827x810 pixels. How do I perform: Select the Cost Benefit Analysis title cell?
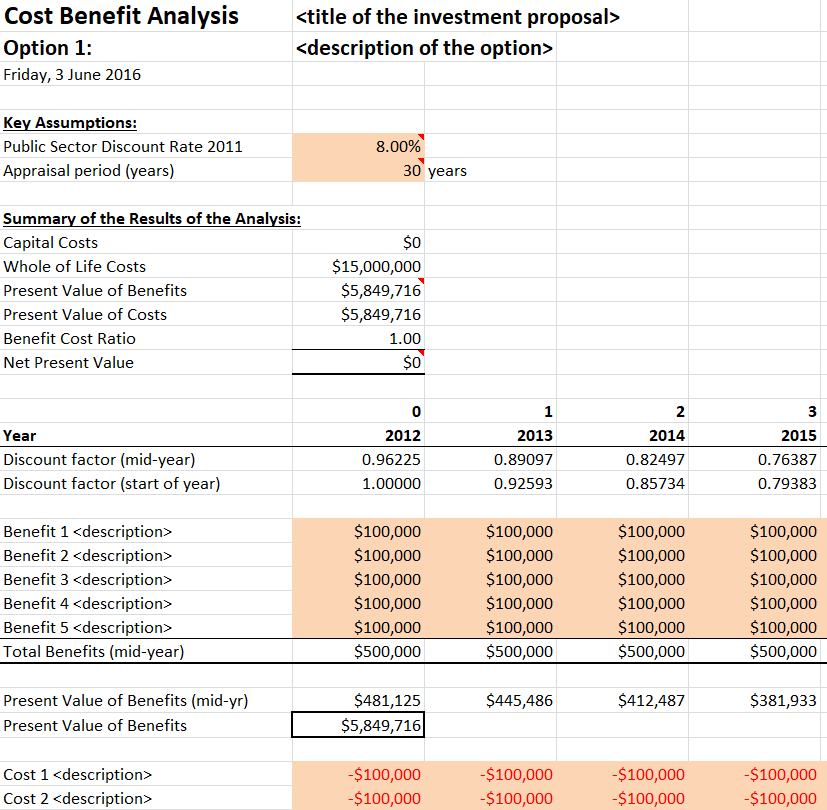coord(122,16)
